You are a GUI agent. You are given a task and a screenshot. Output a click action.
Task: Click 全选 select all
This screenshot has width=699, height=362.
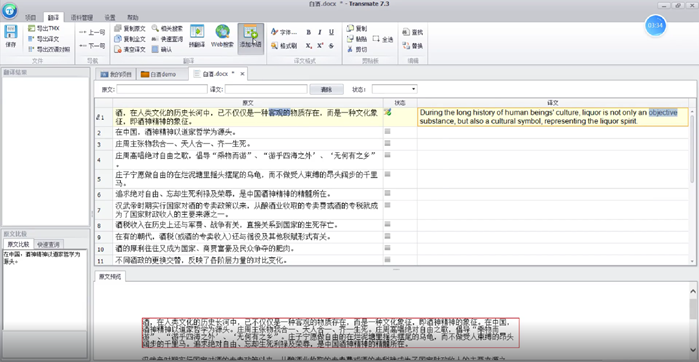tap(382, 39)
